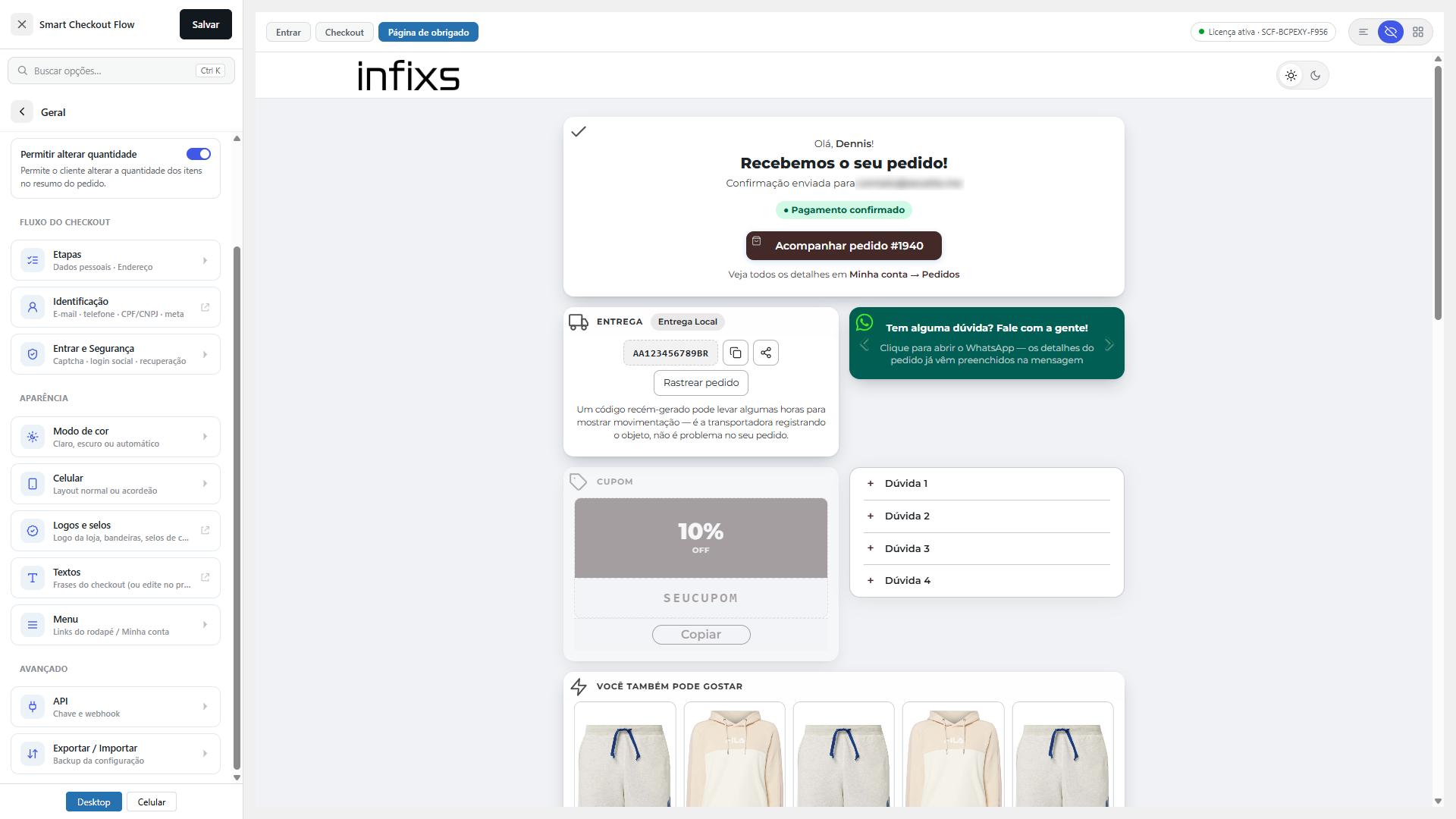Open the Etapas settings row
The width and height of the screenshot is (1456, 819).
tap(115, 260)
